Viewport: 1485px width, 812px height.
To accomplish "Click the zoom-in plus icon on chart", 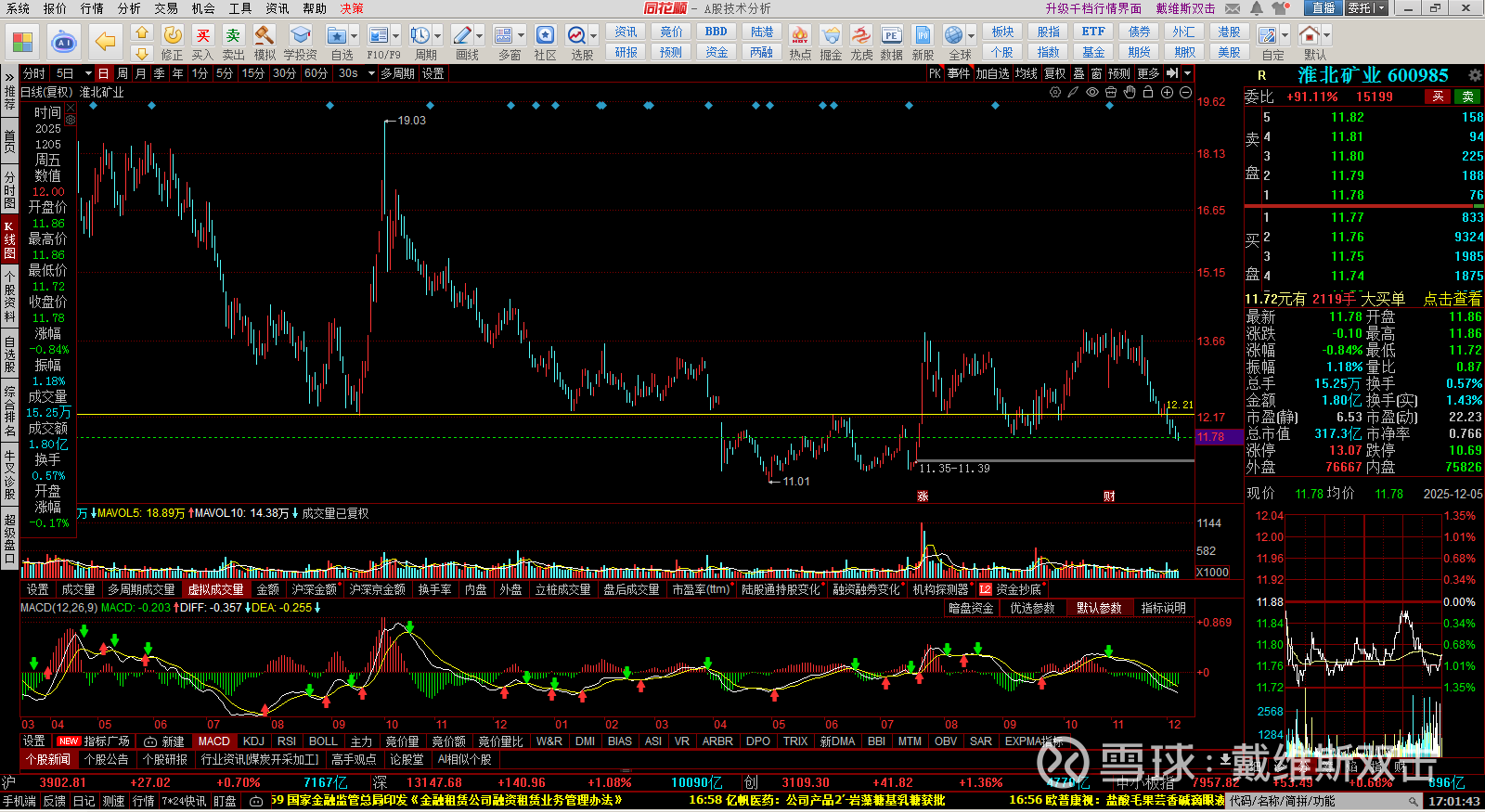I will 1167,93.
